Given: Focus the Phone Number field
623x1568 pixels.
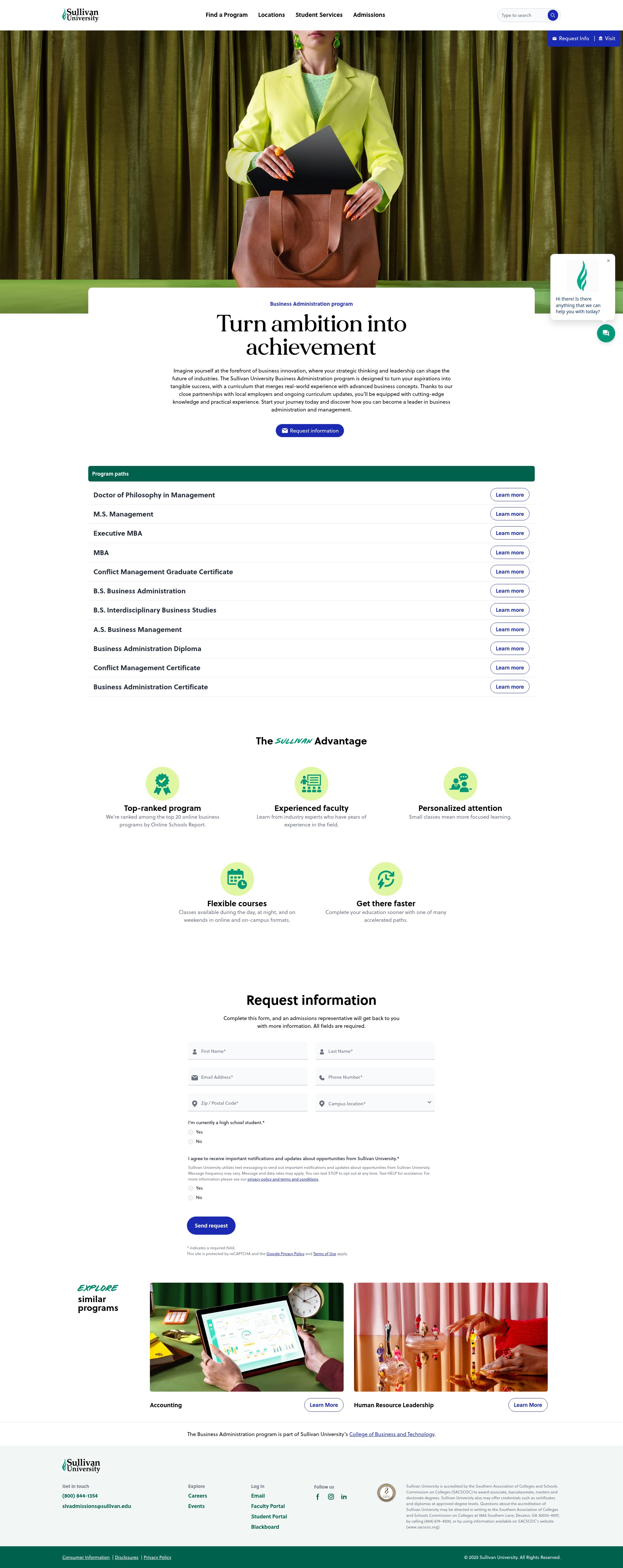Looking at the screenshot, I should (375, 1077).
